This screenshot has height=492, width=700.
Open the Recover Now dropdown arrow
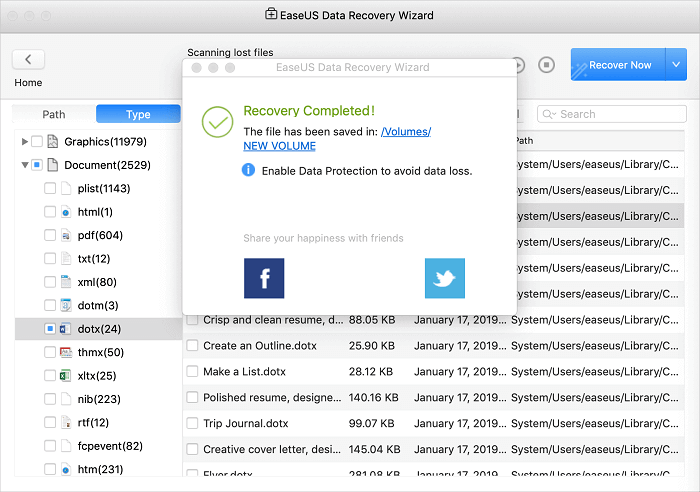click(x=676, y=65)
